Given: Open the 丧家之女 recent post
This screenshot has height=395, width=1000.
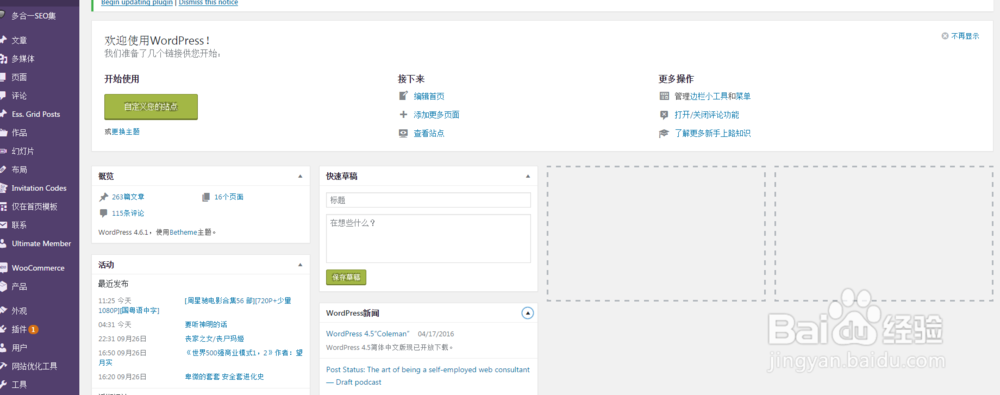Looking at the screenshot, I should [x=214, y=338].
